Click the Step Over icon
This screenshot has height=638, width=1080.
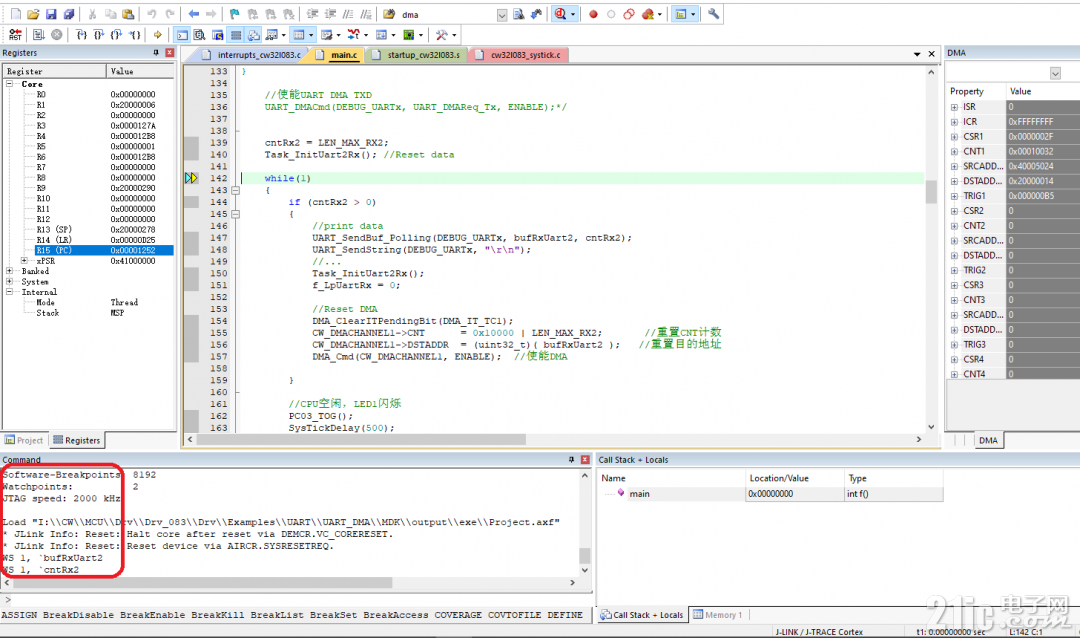pyautogui.click(x=98, y=34)
